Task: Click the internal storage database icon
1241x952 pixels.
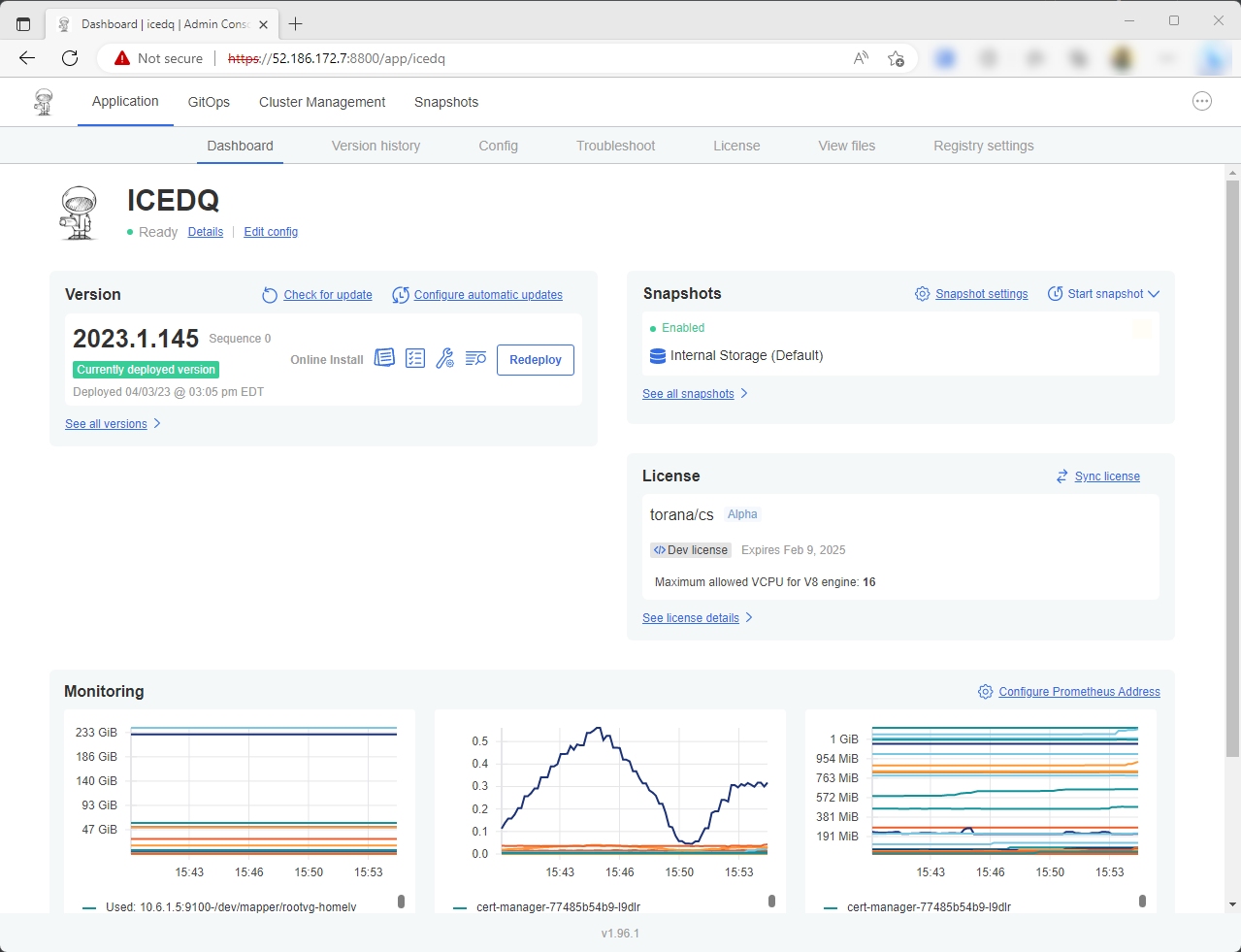Action: pos(658,356)
